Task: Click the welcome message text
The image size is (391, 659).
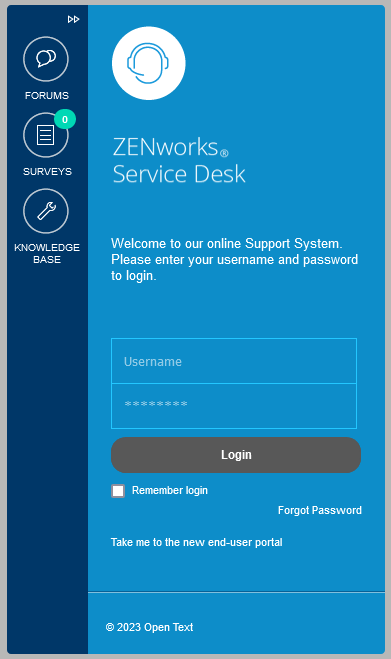Action: (x=234, y=259)
